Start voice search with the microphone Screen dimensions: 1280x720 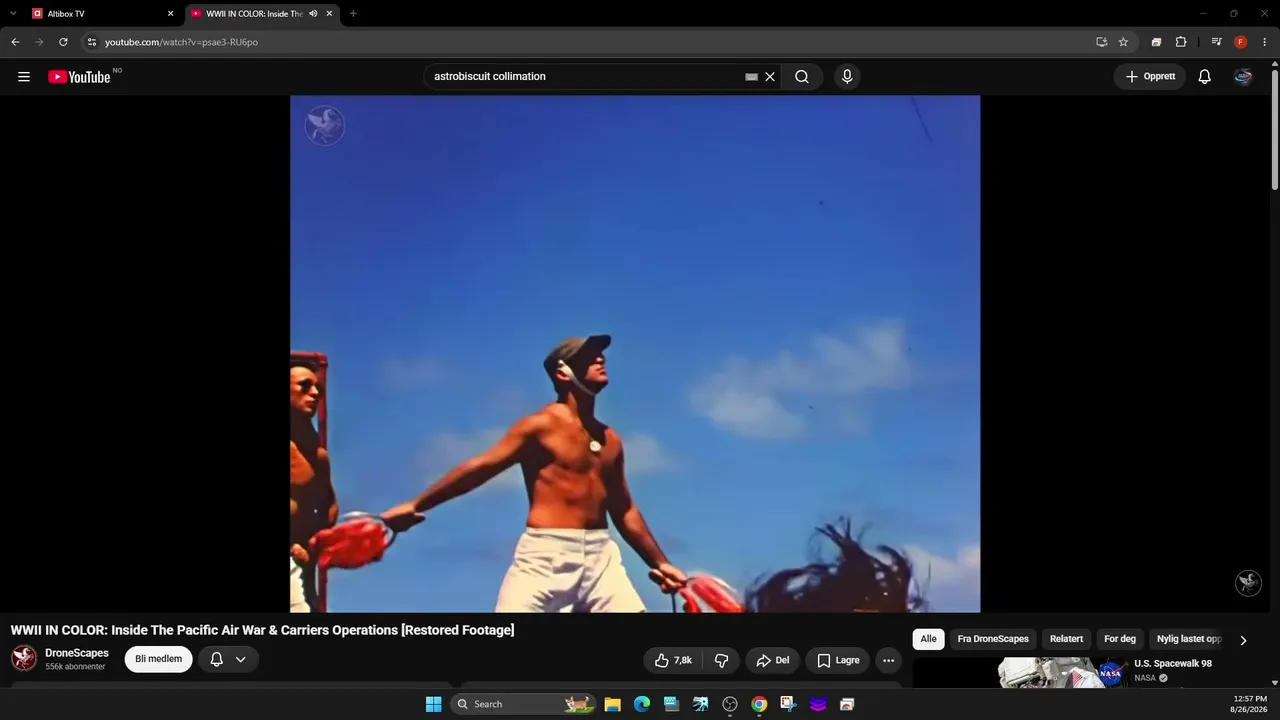point(847,77)
